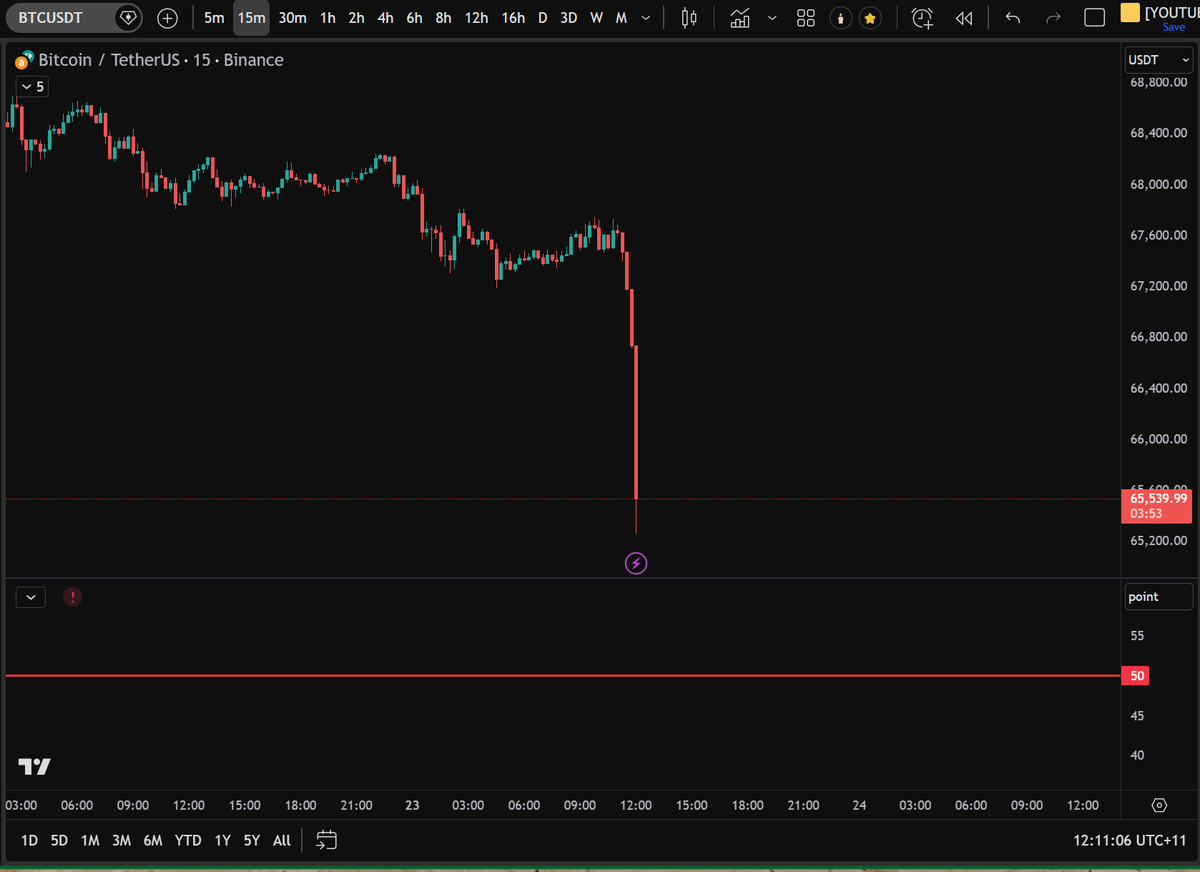
Task: Select the W weekly interval
Action: click(597, 18)
